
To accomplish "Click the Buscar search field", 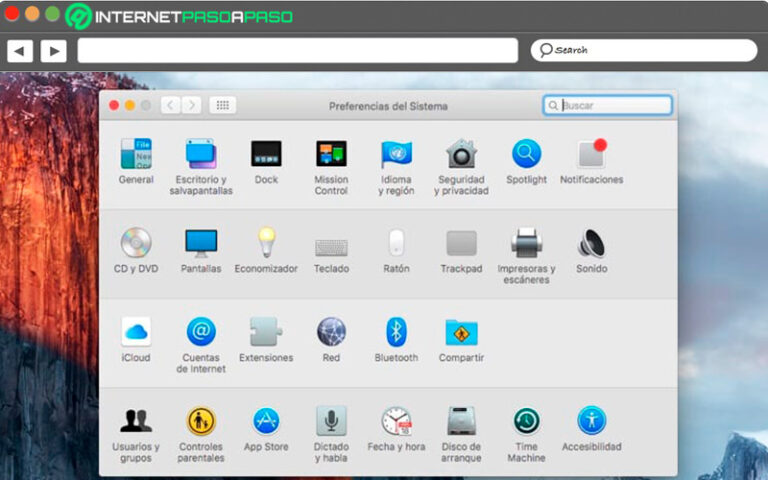I will click(x=607, y=105).
